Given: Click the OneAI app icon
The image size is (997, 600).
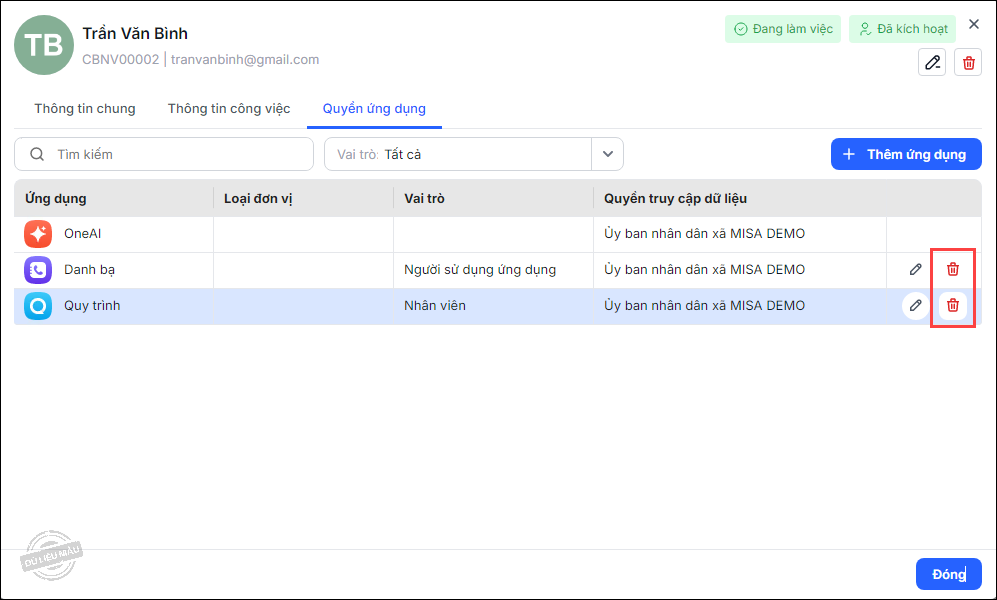Looking at the screenshot, I should (38, 234).
